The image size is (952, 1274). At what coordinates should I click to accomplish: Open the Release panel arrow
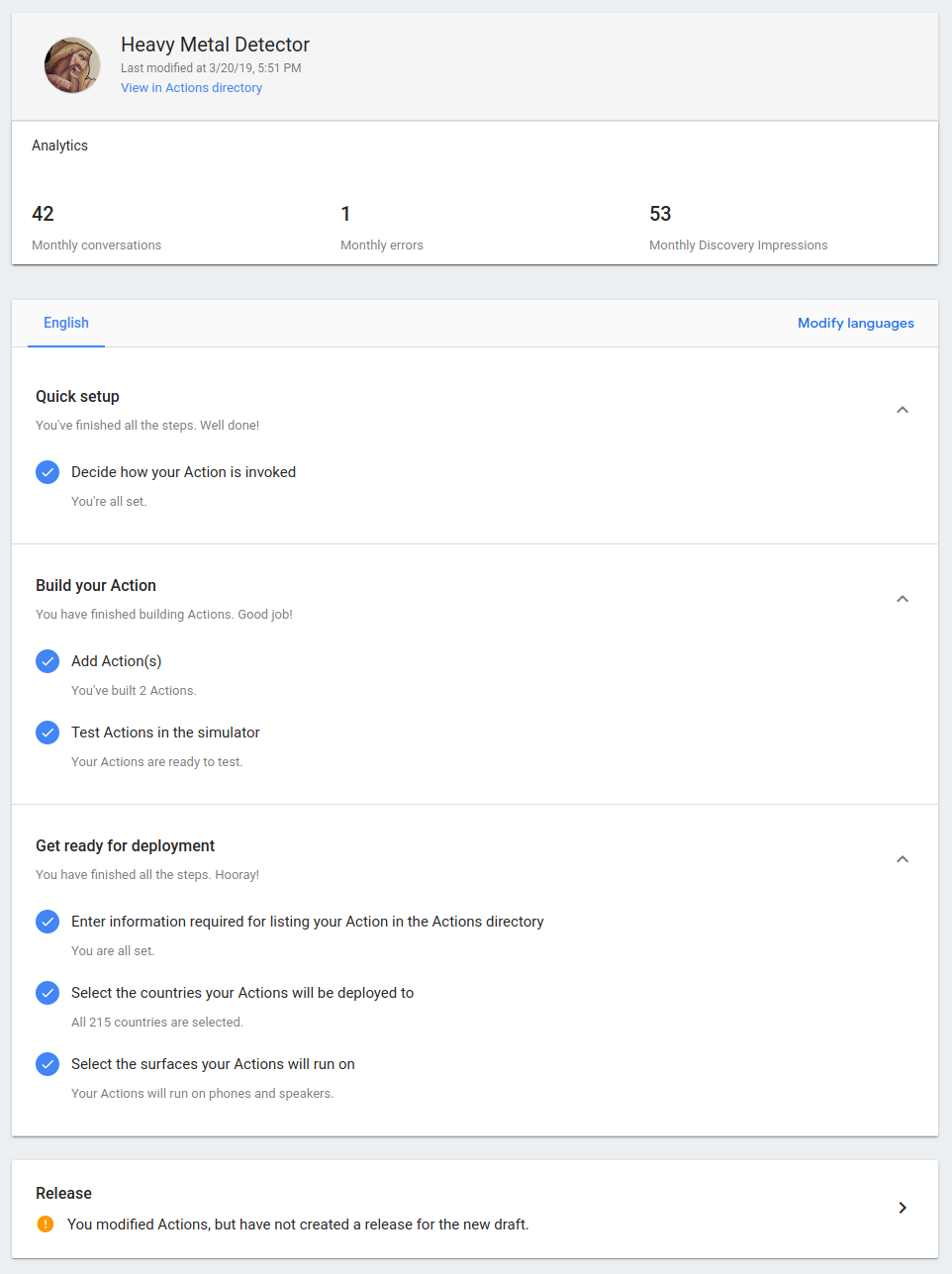pyautogui.click(x=902, y=1208)
